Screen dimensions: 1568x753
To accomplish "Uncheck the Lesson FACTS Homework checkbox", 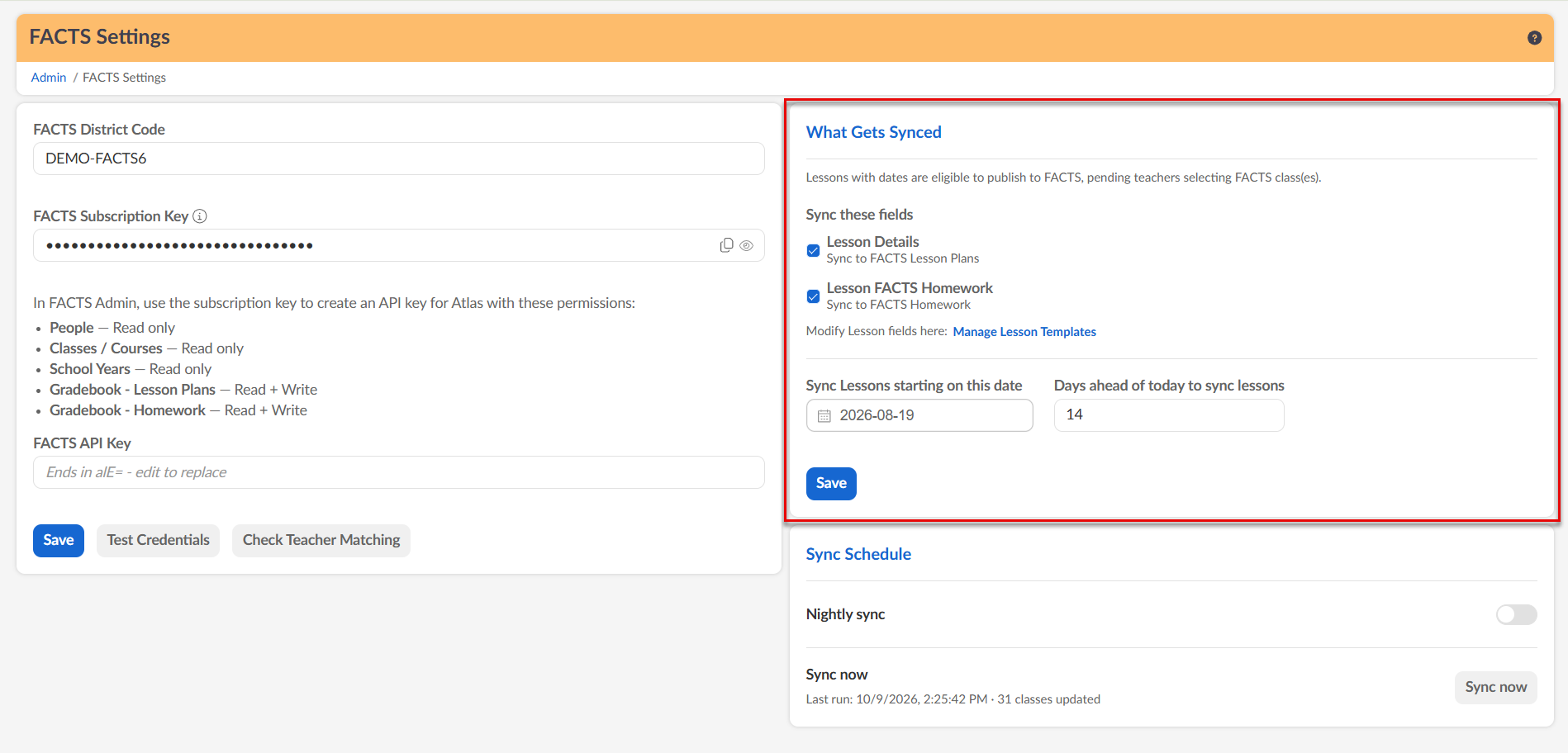I will click(813, 296).
